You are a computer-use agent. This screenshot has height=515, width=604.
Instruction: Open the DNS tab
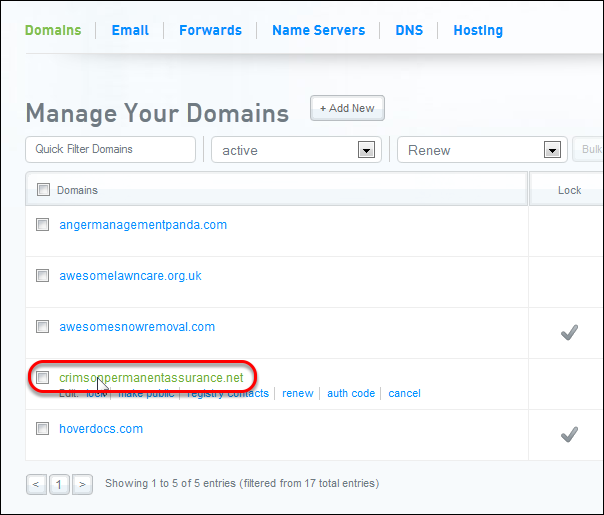408,30
